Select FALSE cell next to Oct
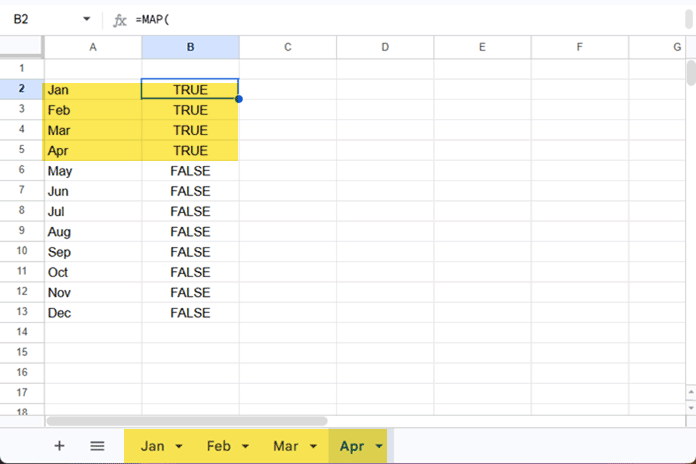 tap(190, 272)
